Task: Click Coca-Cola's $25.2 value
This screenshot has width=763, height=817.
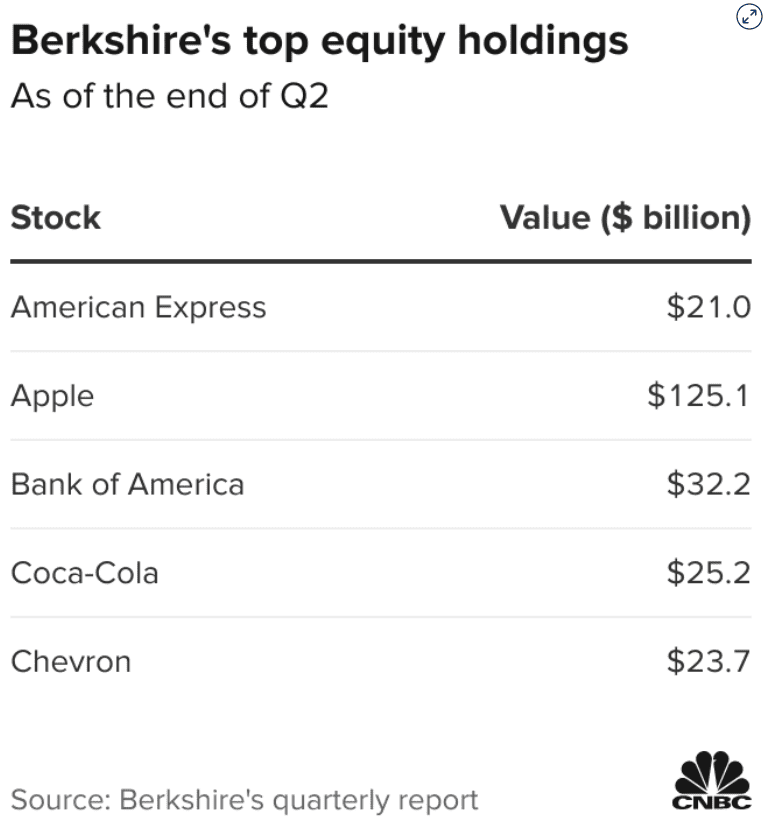Action: [708, 573]
